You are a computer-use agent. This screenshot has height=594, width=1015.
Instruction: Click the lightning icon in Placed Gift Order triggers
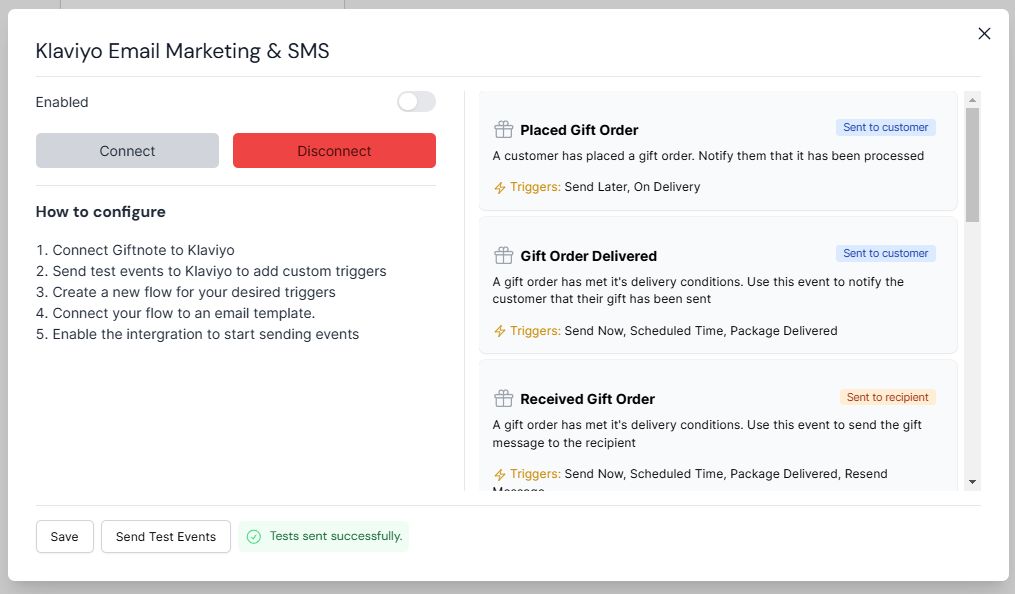click(500, 188)
